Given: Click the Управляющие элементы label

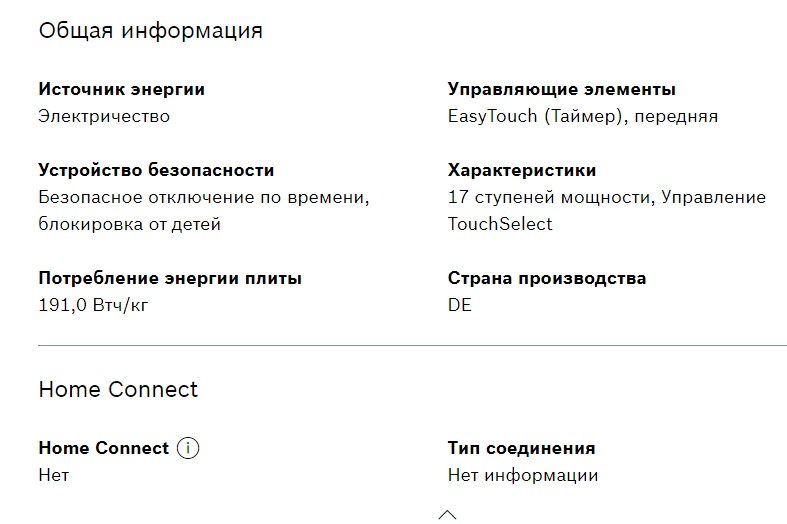Looking at the screenshot, I should [561, 89].
